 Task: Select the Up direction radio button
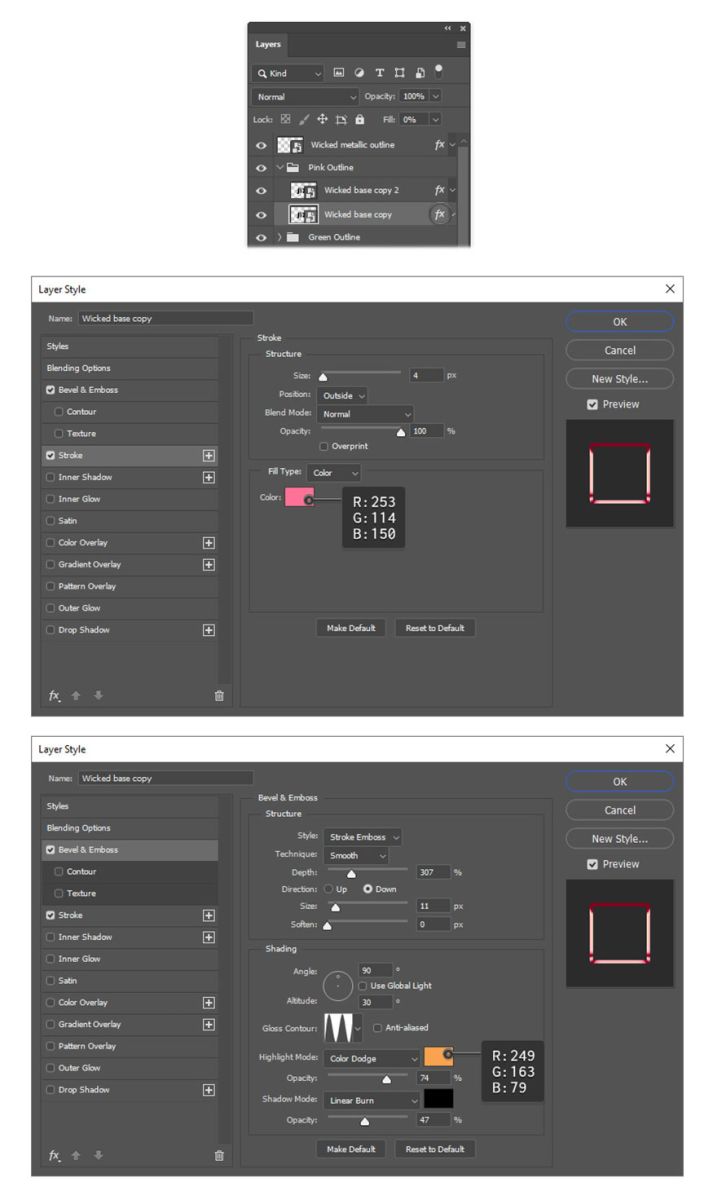tap(328, 889)
